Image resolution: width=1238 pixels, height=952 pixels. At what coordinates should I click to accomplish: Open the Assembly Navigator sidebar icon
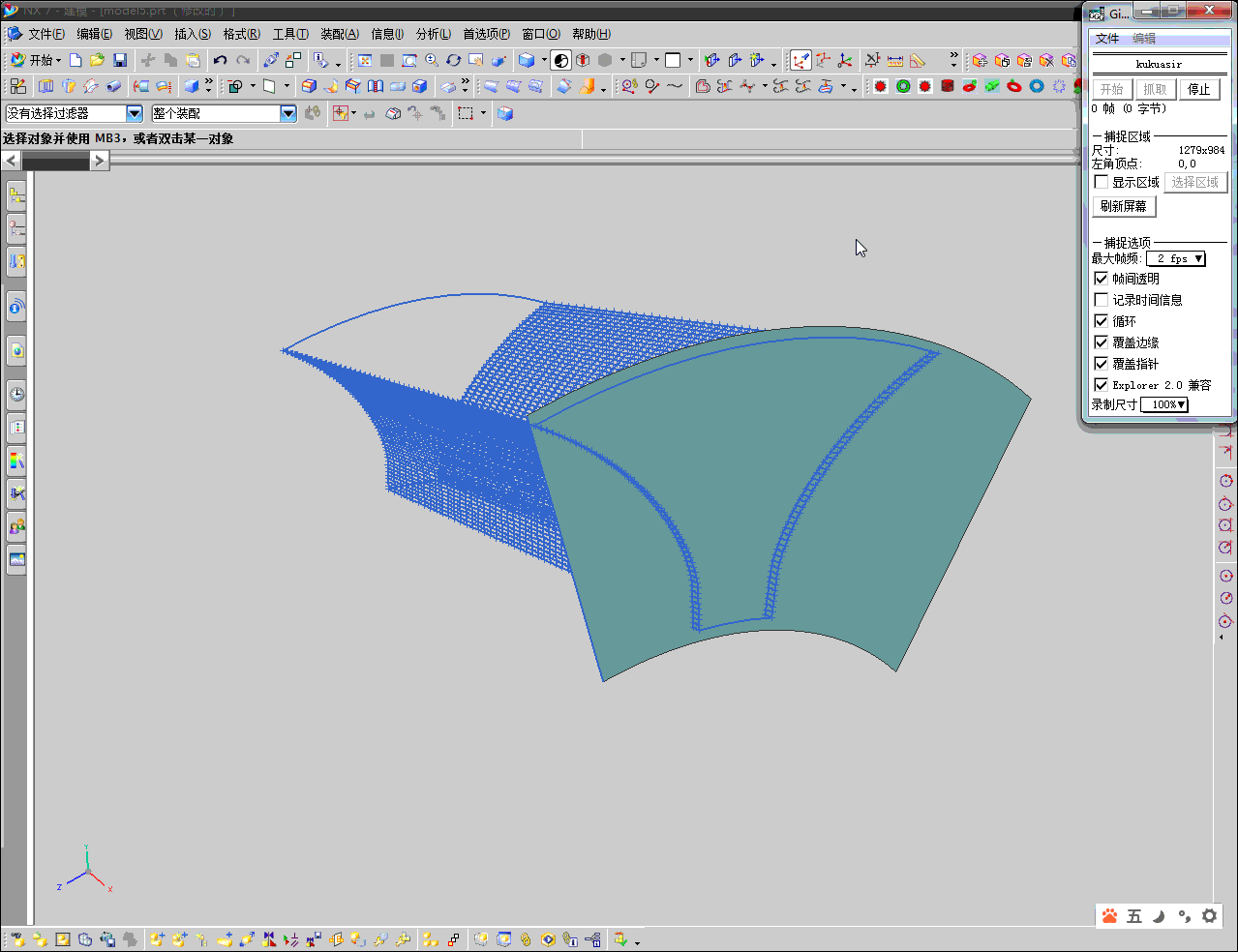coord(16,196)
